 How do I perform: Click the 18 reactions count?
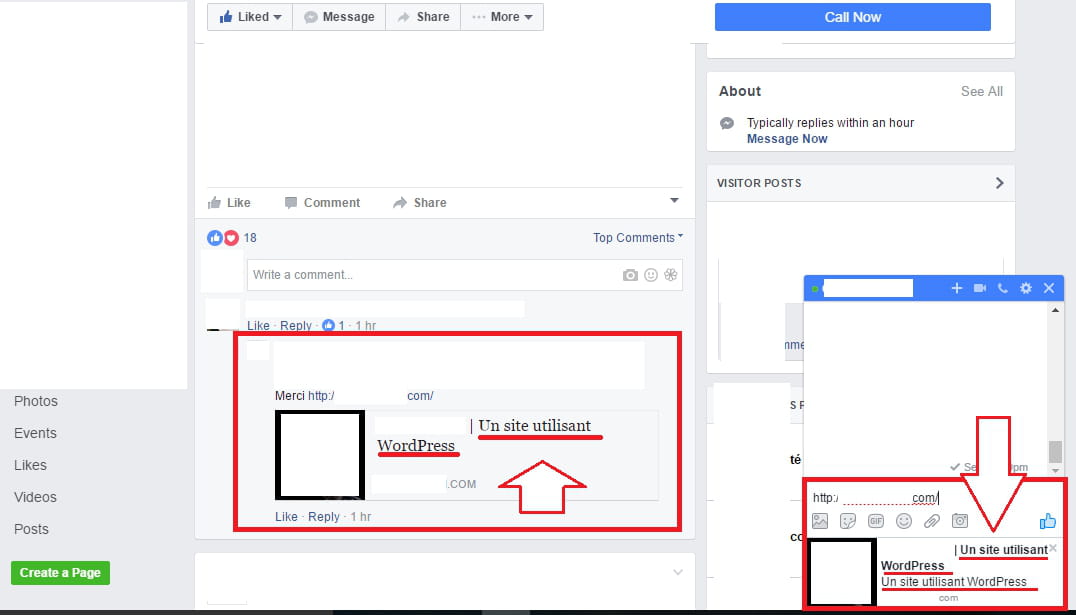coord(250,238)
